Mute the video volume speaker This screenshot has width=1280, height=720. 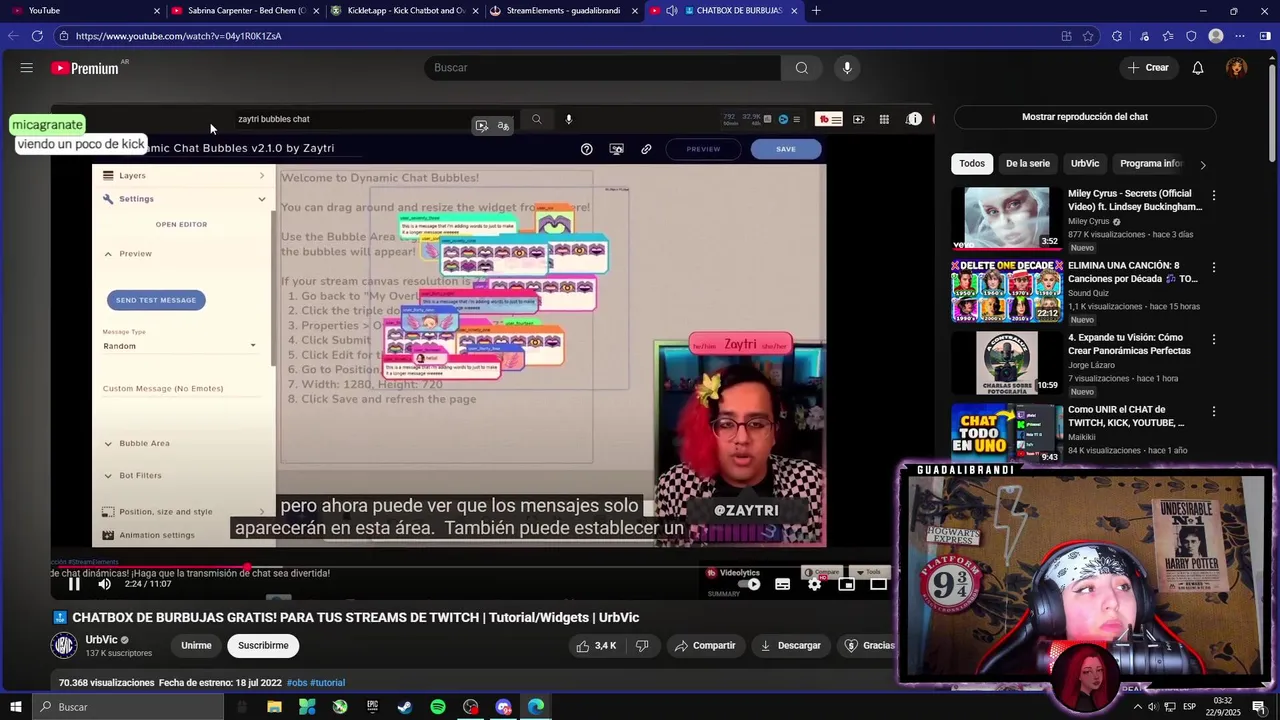(x=104, y=585)
